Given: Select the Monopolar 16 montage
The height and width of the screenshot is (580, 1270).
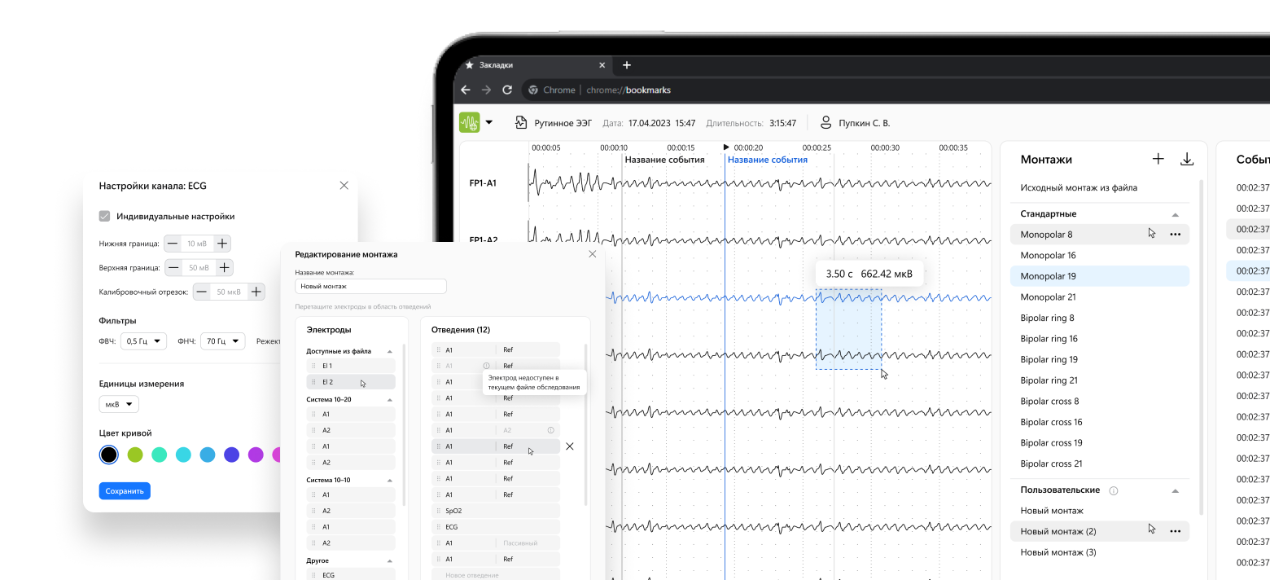Looking at the screenshot, I should tap(1100, 255).
